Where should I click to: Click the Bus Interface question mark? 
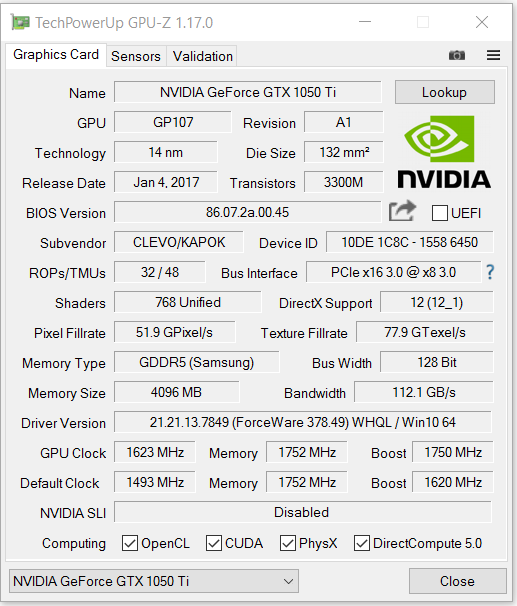tap(490, 272)
